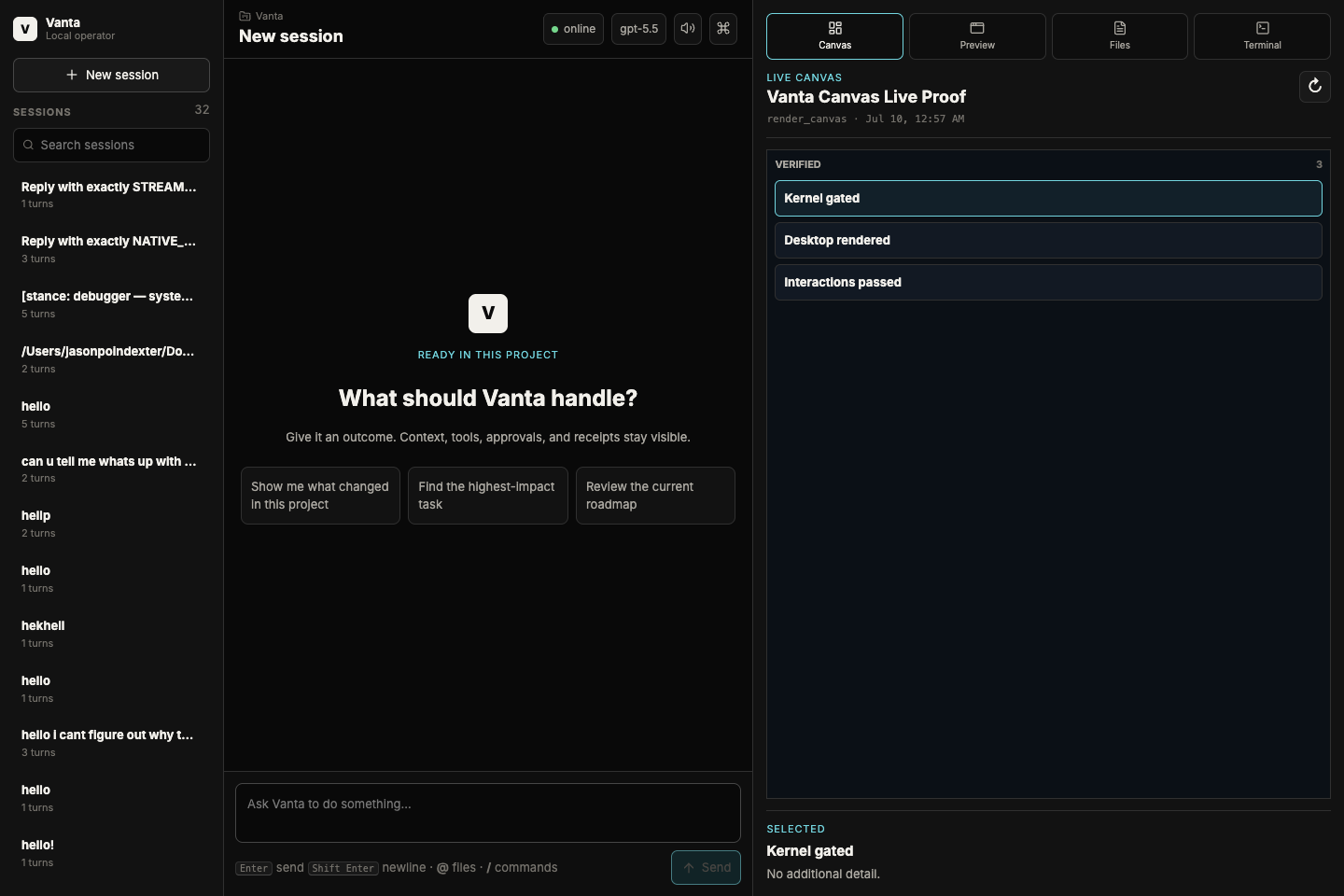Screen dimensions: 1344x896
Task: Select the Desktop rendered canvas item
Action: click(x=1048, y=240)
